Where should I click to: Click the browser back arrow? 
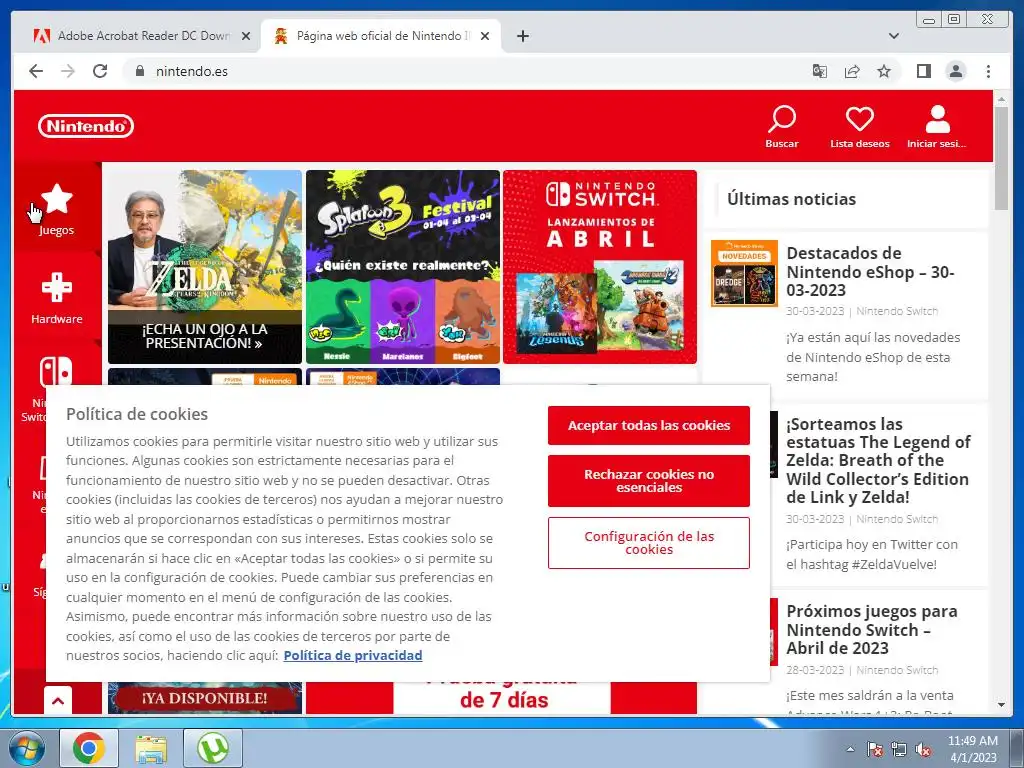point(36,71)
